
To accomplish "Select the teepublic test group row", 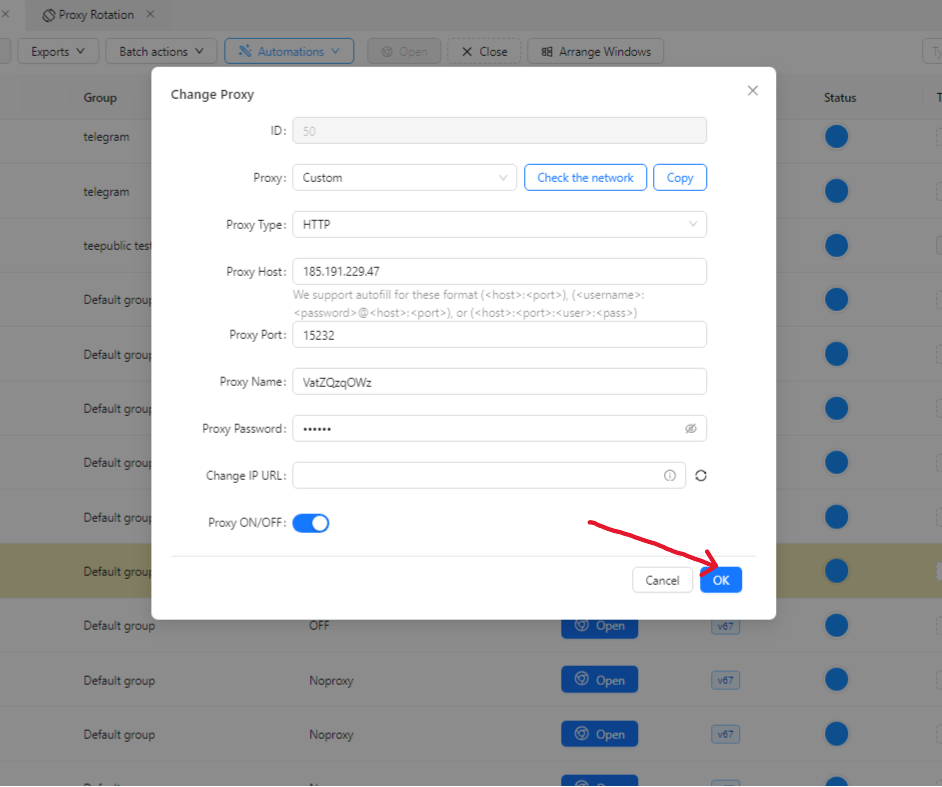I will (x=117, y=245).
